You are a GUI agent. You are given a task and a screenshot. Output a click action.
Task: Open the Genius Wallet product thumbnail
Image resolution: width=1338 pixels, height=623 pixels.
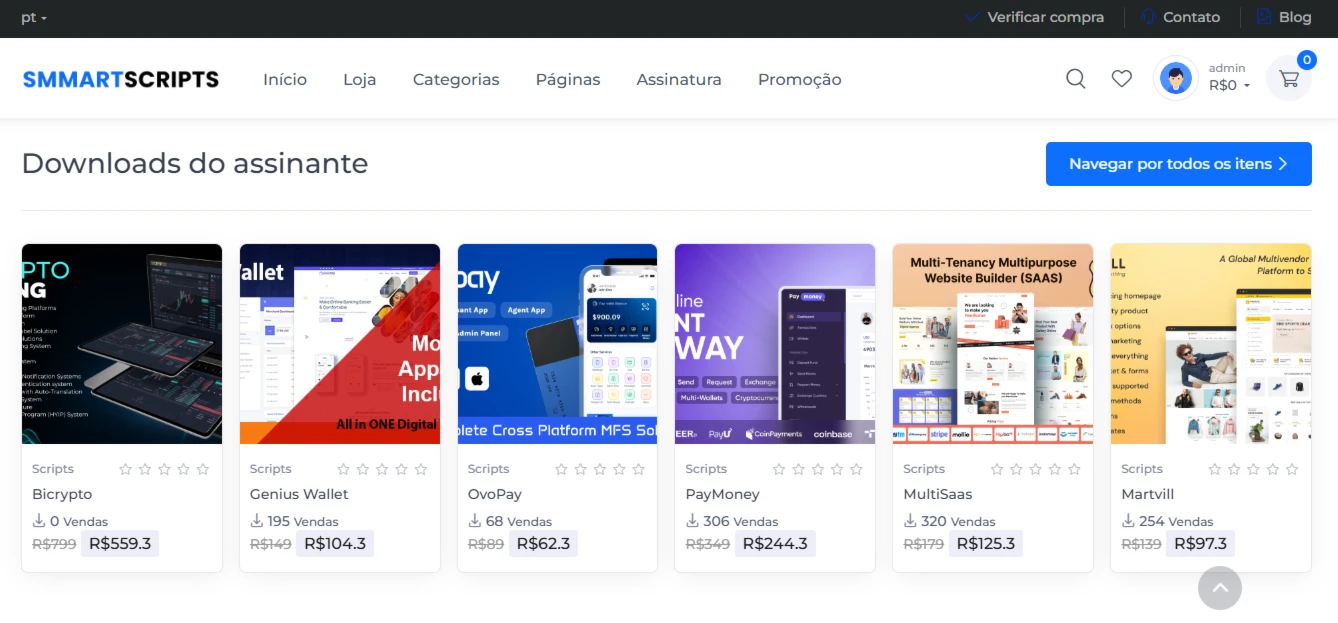(x=340, y=344)
